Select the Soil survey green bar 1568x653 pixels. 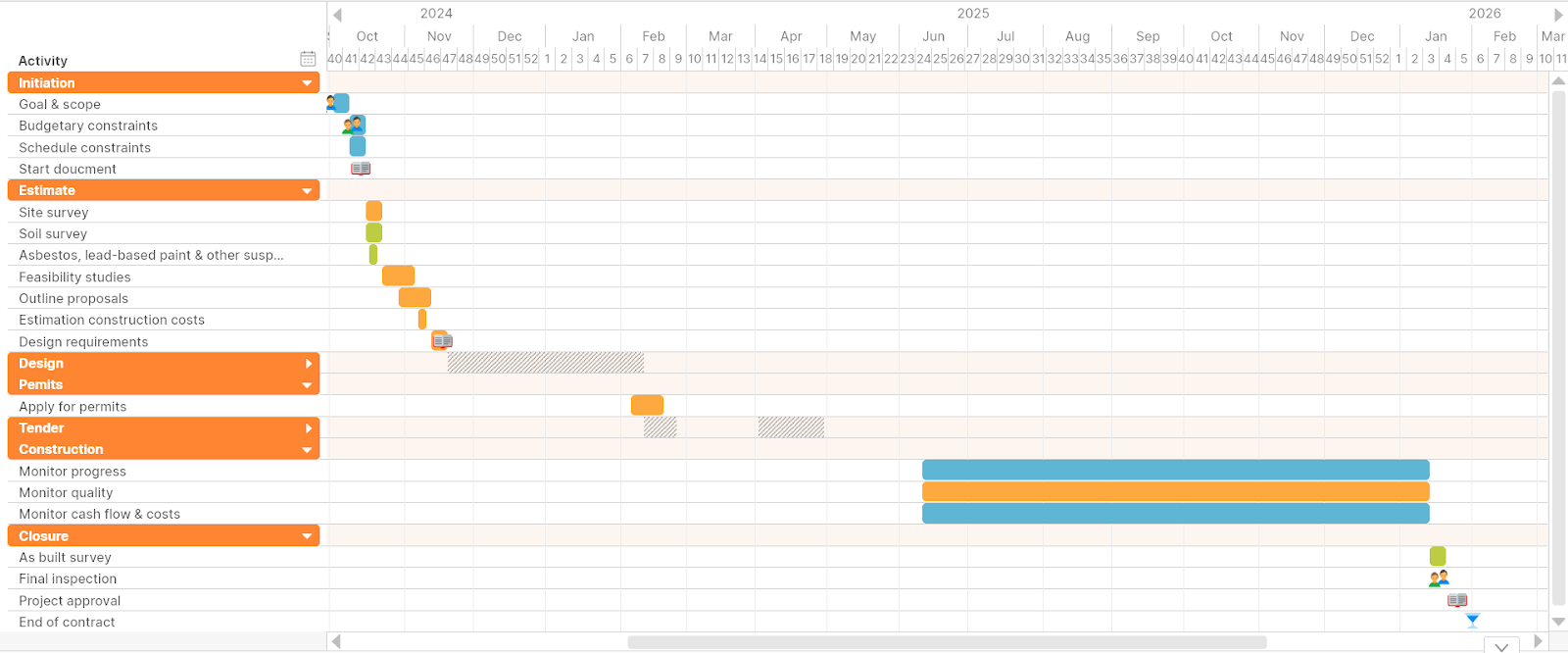373,232
